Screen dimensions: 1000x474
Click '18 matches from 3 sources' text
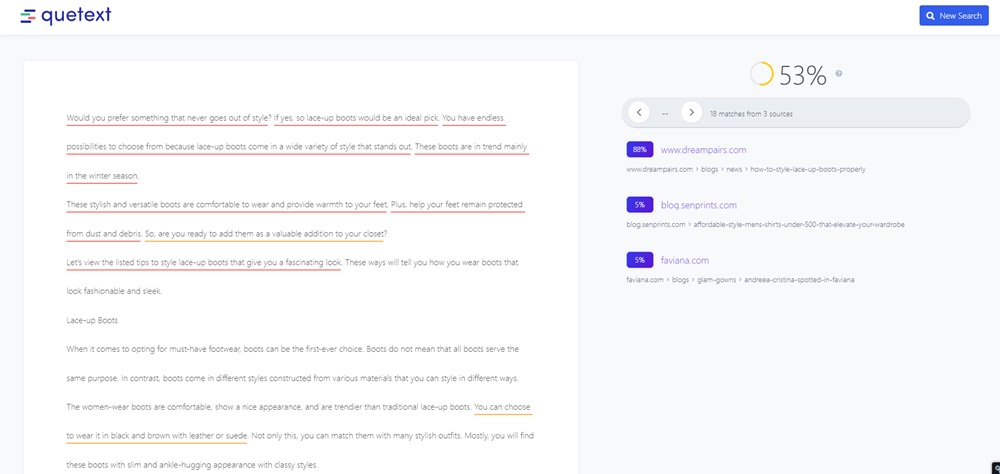tap(751, 114)
